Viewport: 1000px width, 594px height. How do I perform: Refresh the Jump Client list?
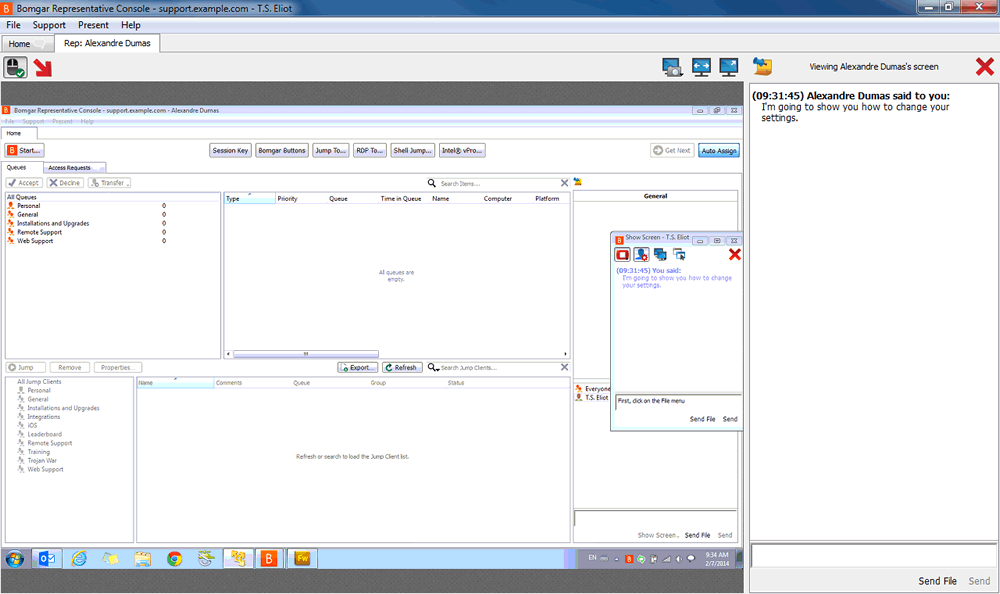coord(401,367)
